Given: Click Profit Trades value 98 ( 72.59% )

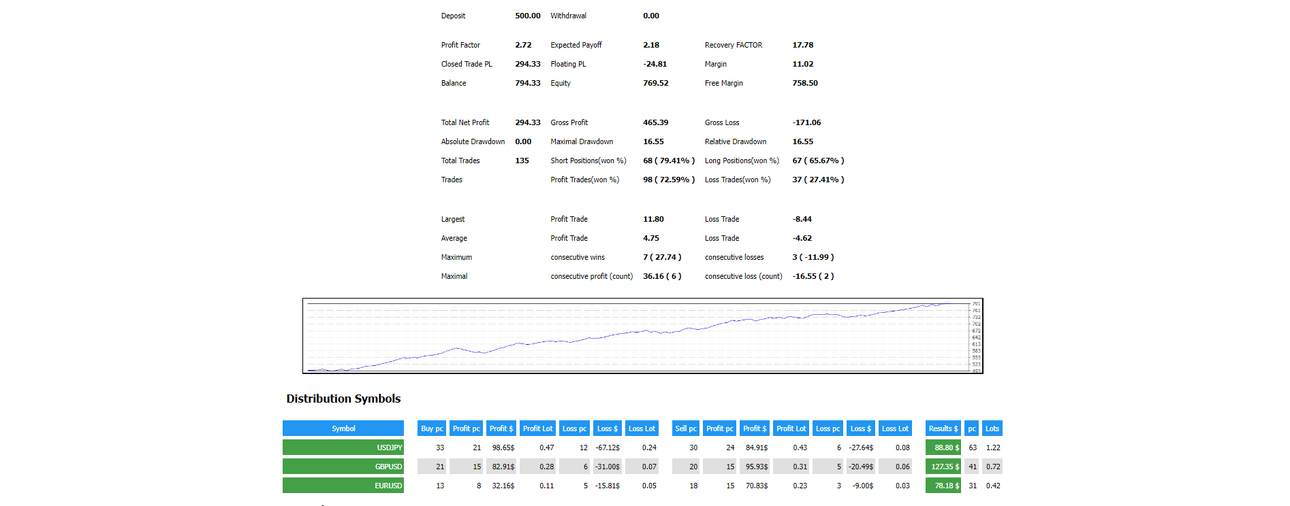Looking at the screenshot, I should [x=669, y=180].
